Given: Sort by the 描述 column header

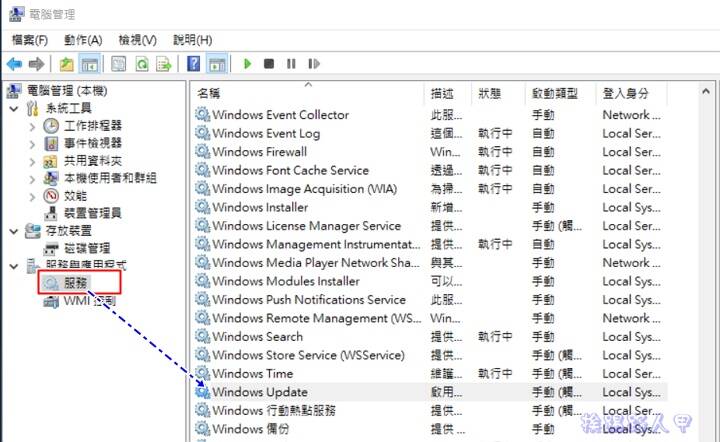Looking at the screenshot, I should [x=448, y=94].
